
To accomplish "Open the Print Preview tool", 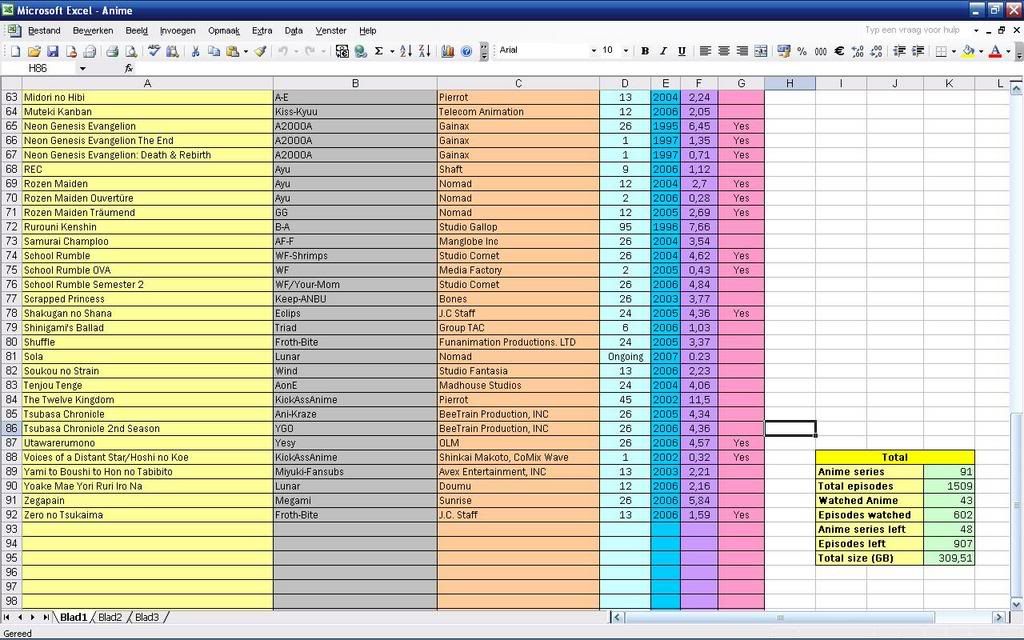I will pos(130,51).
